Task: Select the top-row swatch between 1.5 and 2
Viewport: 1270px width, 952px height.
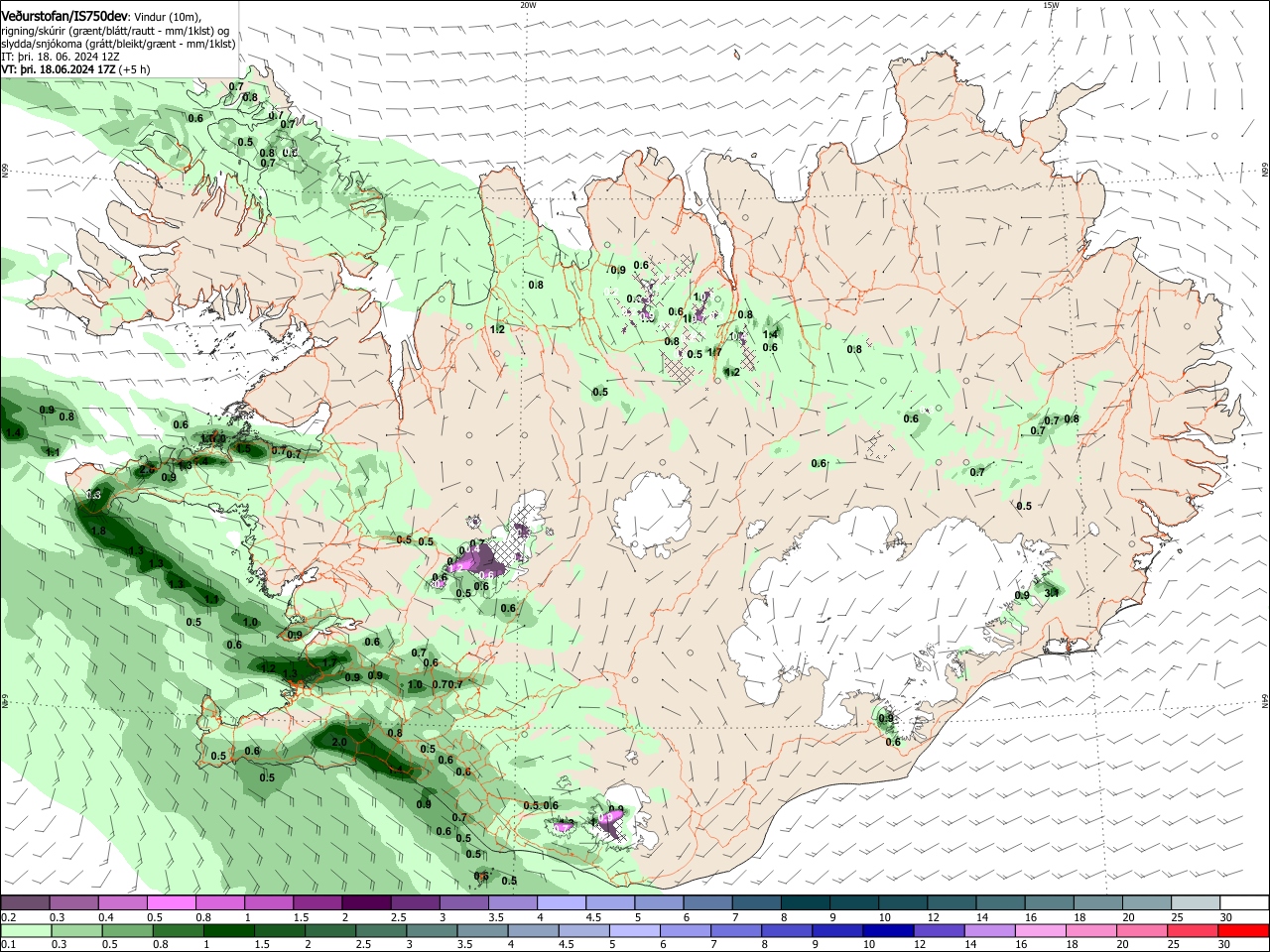Action: pyautogui.click(x=317, y=903)
